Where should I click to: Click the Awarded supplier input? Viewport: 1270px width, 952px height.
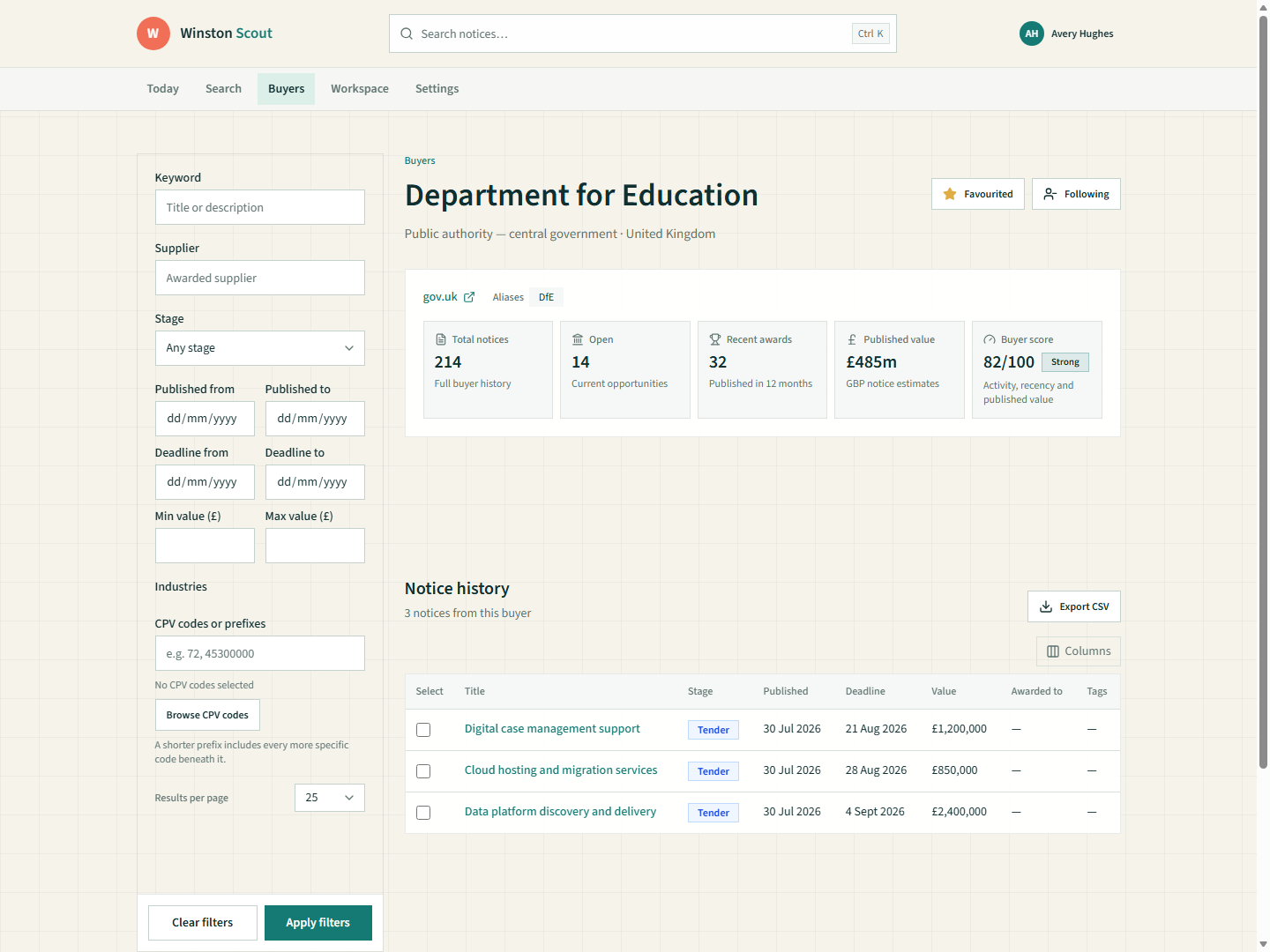coord(260,278)
